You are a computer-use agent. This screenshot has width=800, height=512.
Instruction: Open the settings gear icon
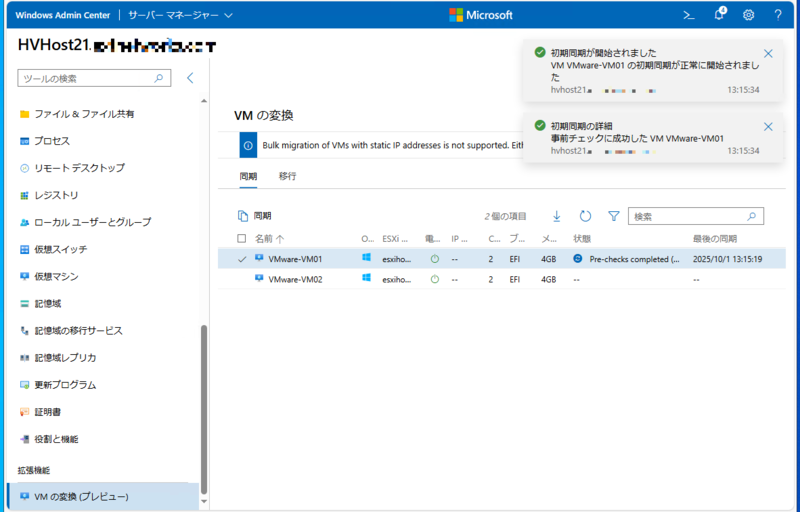tap(748, 15)
